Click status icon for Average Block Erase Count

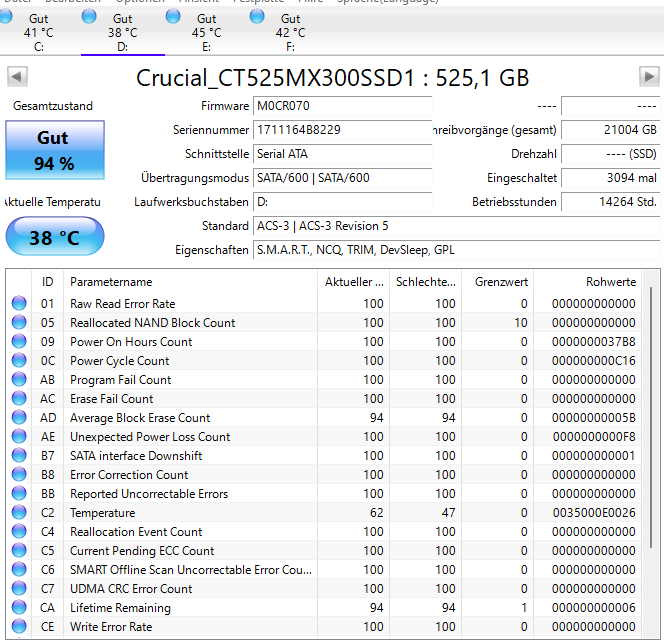19,417
